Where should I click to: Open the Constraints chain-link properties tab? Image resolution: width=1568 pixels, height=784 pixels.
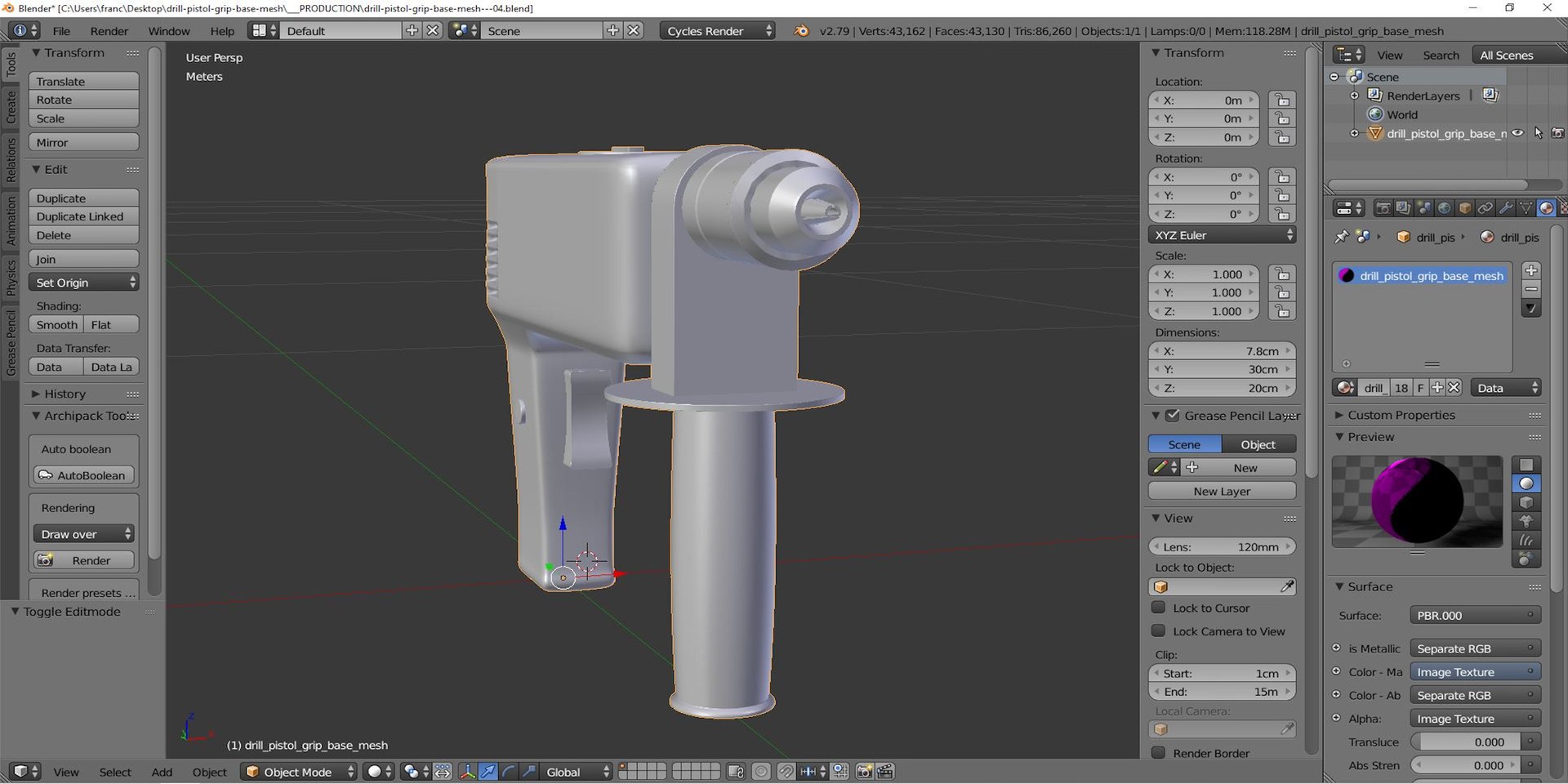coord(1485,208)
